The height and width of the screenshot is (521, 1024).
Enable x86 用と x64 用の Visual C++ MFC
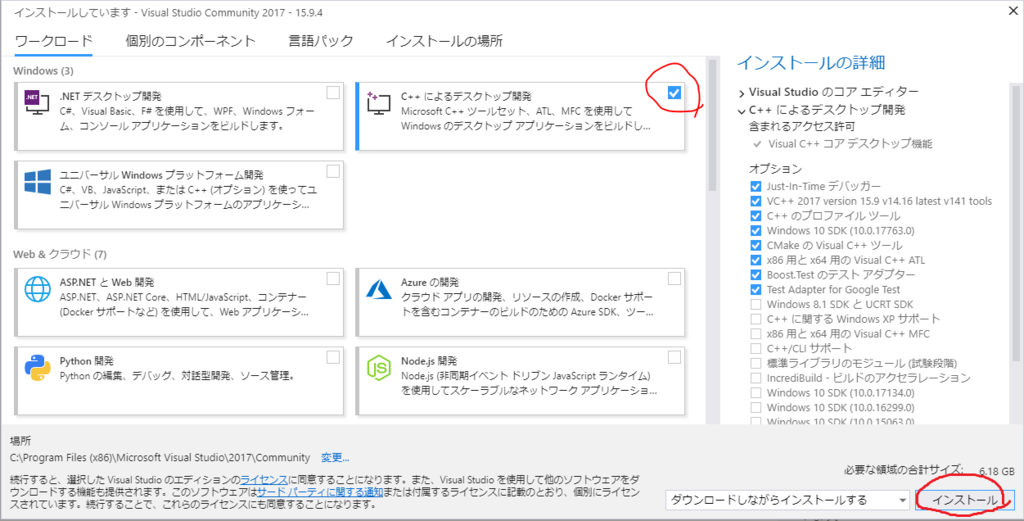click(756, 334)
